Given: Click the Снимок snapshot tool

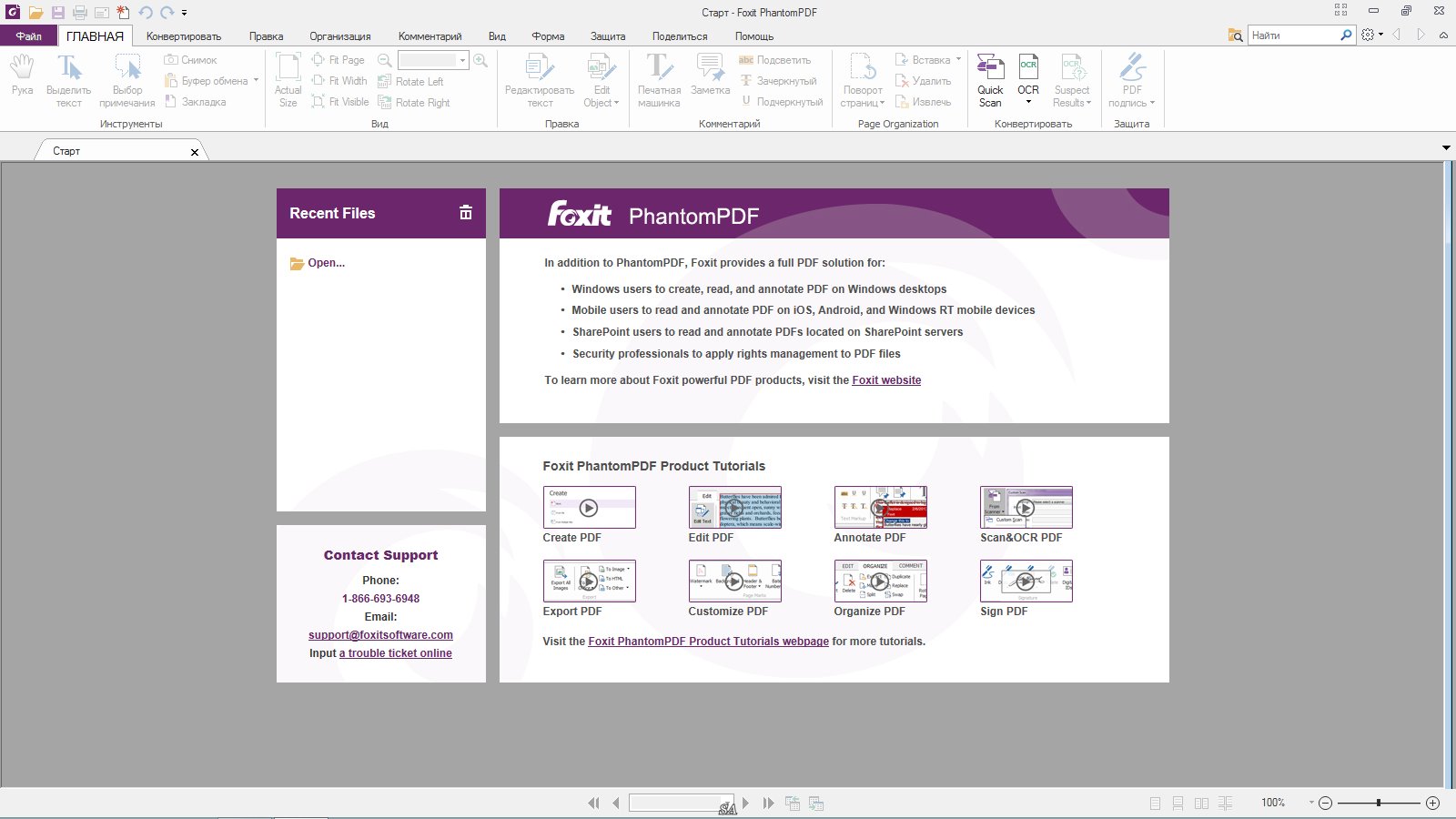Looking at the screenshot, I should pos(190,60).
